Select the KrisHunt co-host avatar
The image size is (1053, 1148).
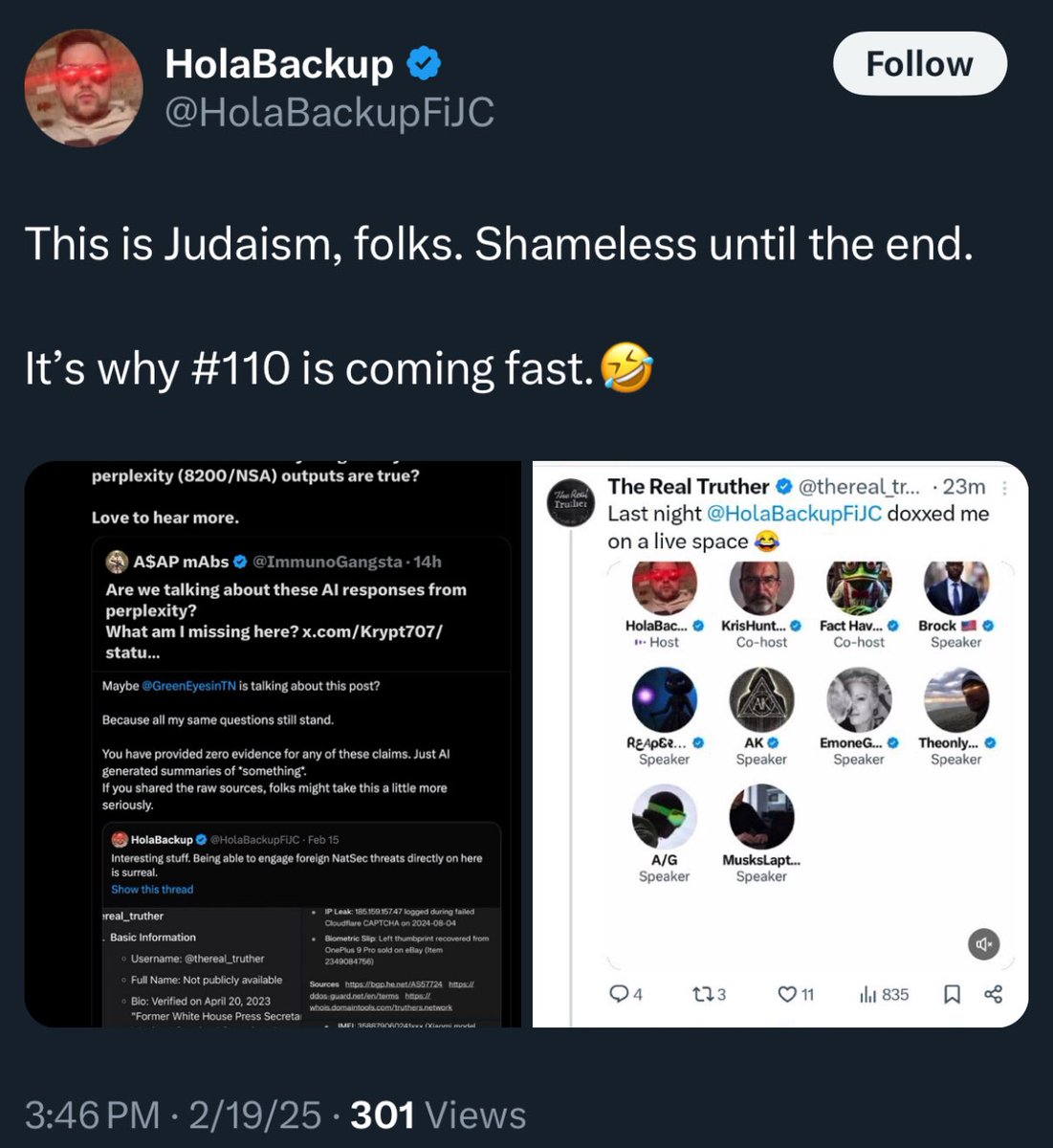(761, 585)
